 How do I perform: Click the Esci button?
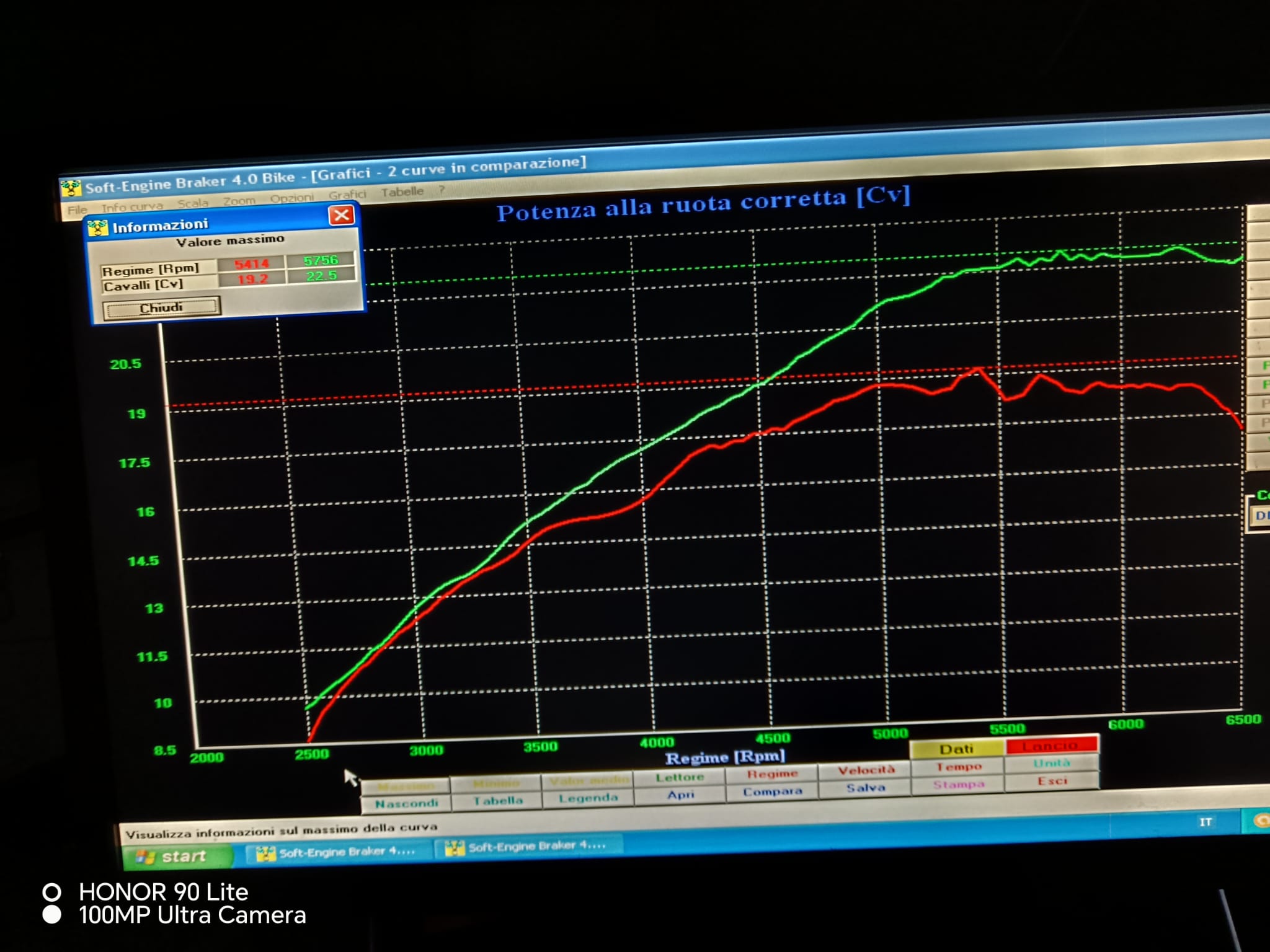[x=1052, y=781]
